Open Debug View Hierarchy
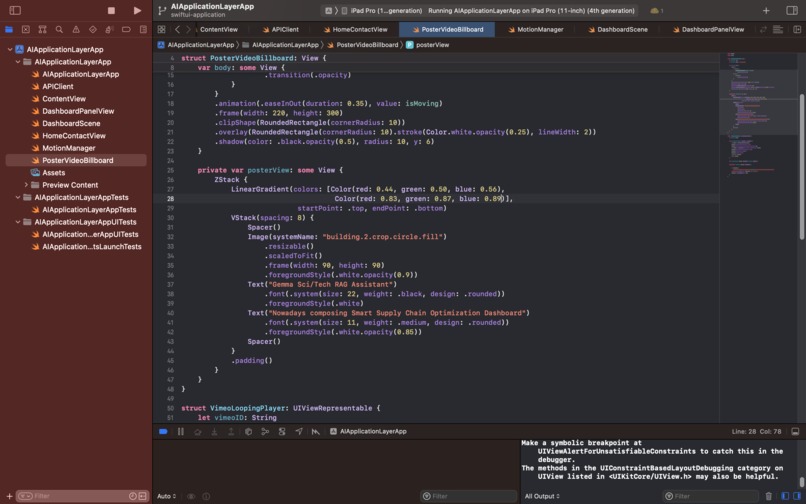The height and width of the screenshot is (504, 806). click(248, 431)
